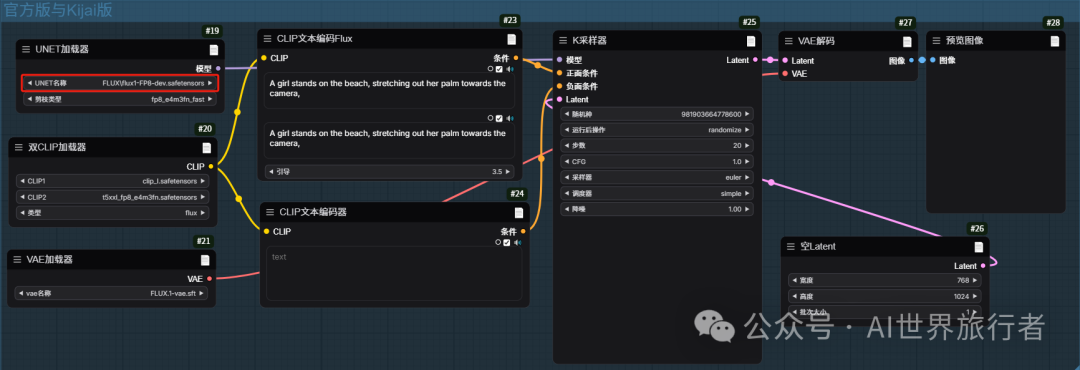Toggle the checkbox in the CLIP文本编码器 node

507,243
